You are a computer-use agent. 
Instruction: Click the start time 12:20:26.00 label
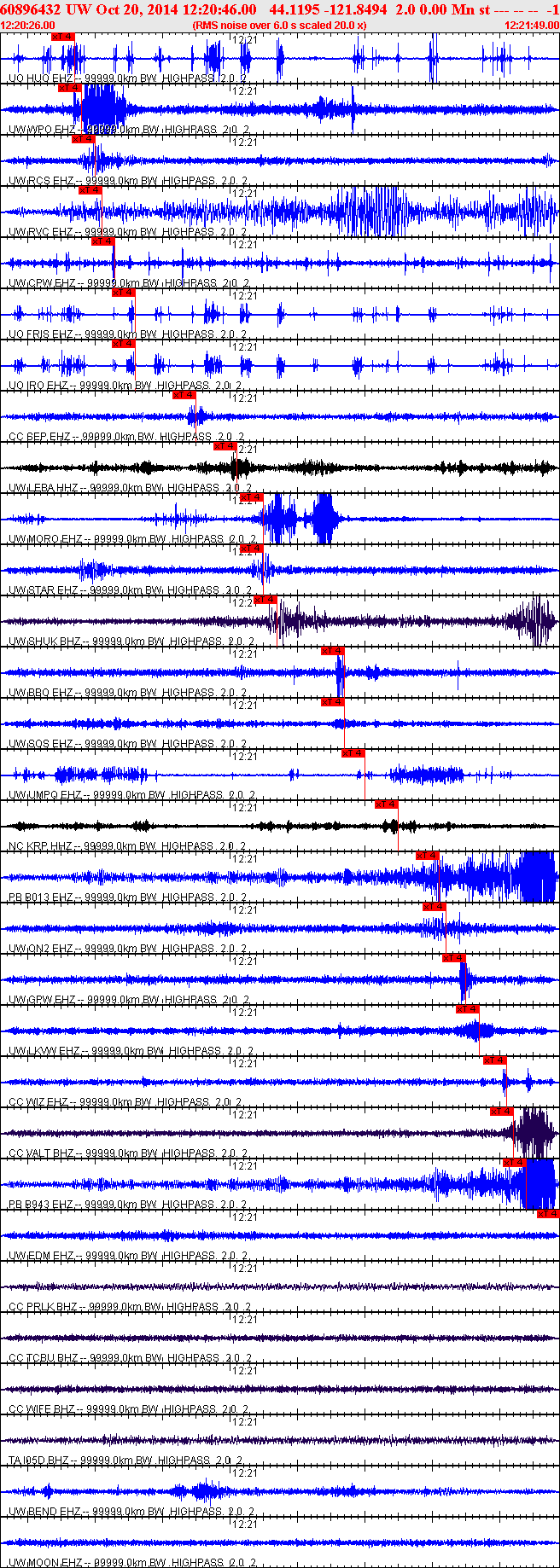[28, 26]
